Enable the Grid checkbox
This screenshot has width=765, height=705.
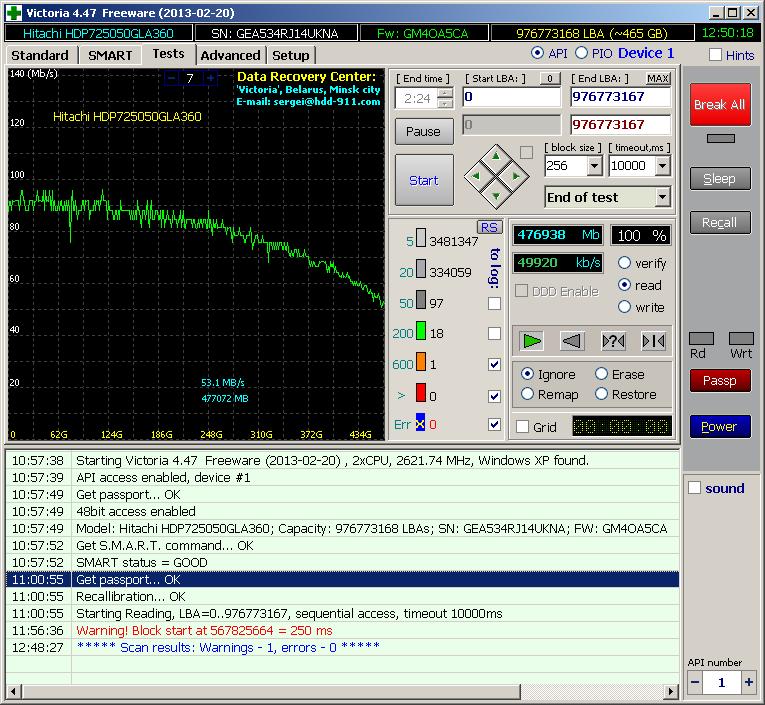522,427
